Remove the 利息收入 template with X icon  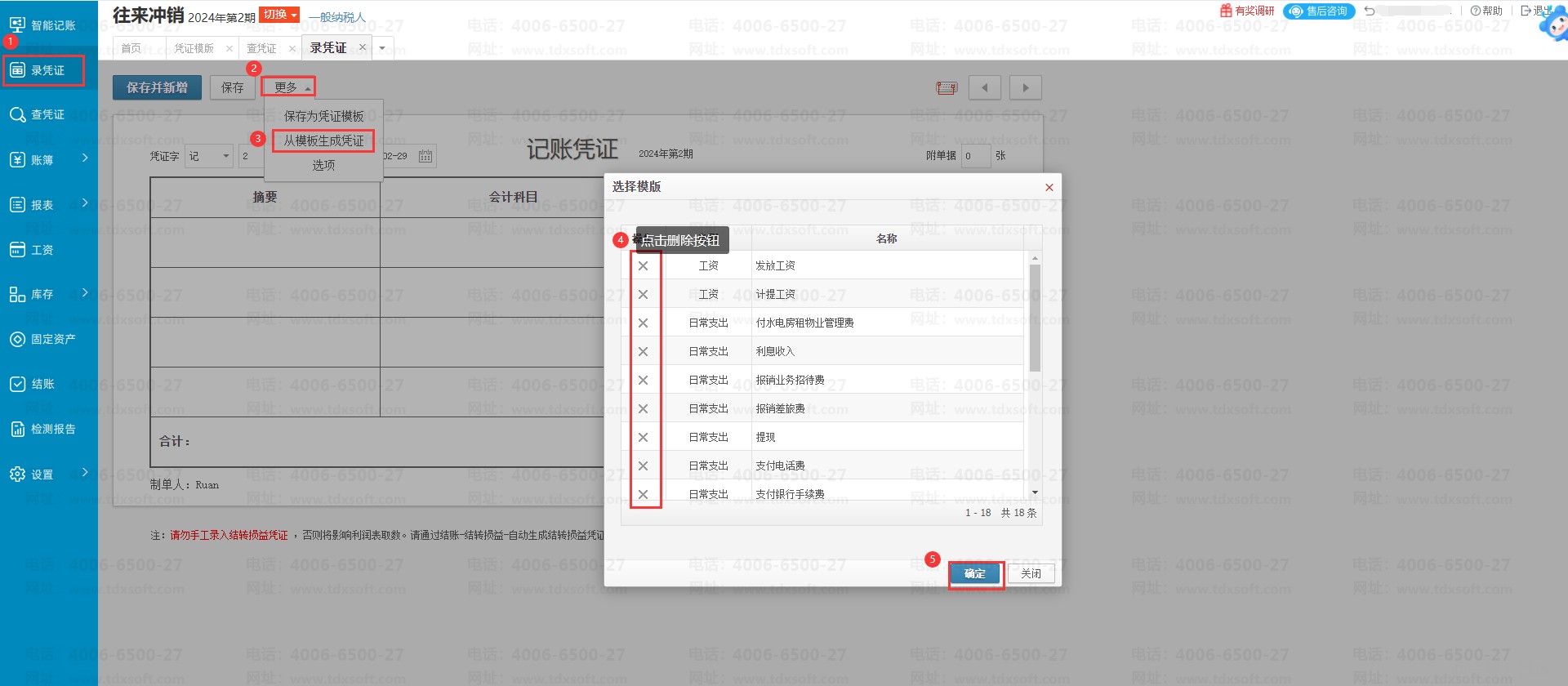(x=643, y=352)
